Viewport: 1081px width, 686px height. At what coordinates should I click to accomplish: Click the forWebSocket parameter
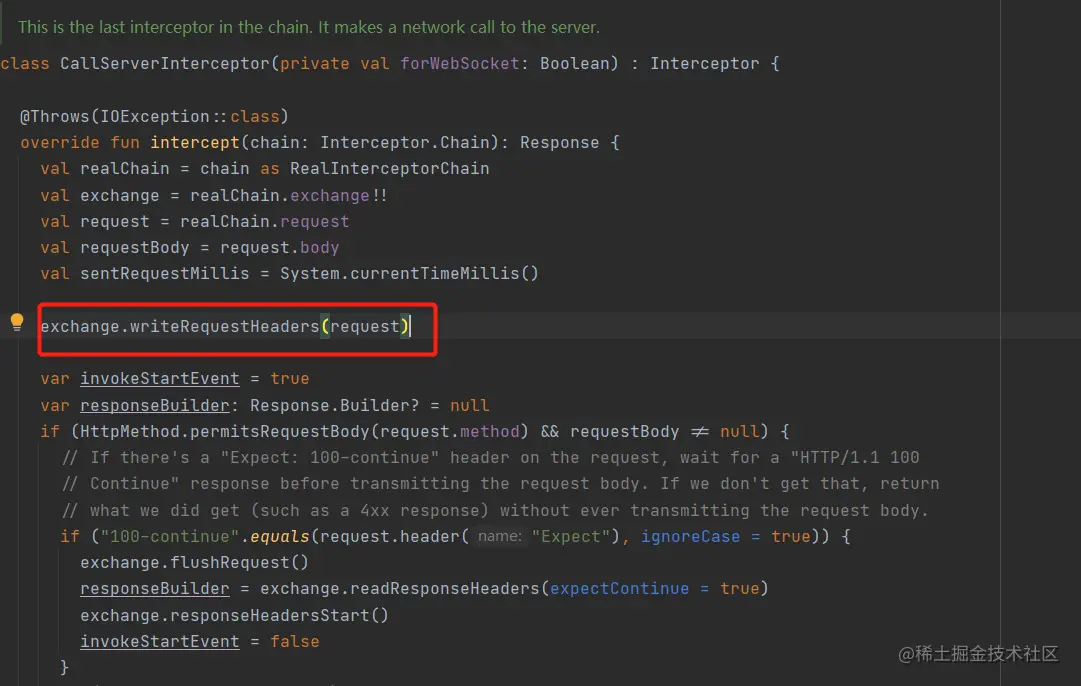click(x=460, y=63)
